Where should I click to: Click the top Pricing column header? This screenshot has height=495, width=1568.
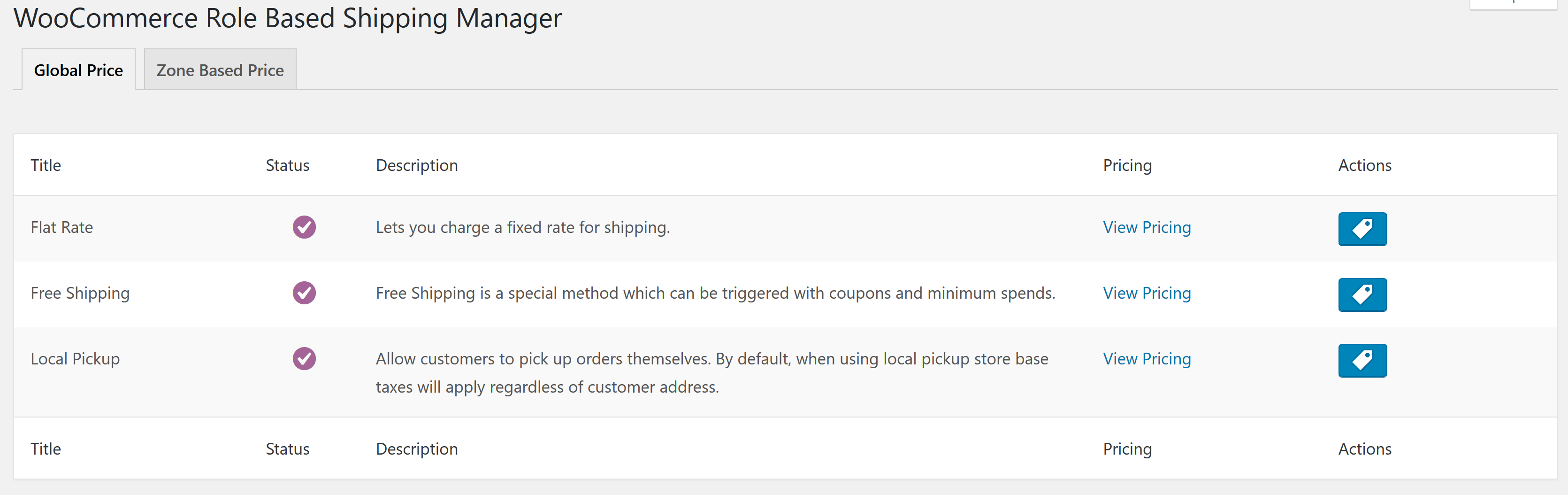[x=1127, y=165]
